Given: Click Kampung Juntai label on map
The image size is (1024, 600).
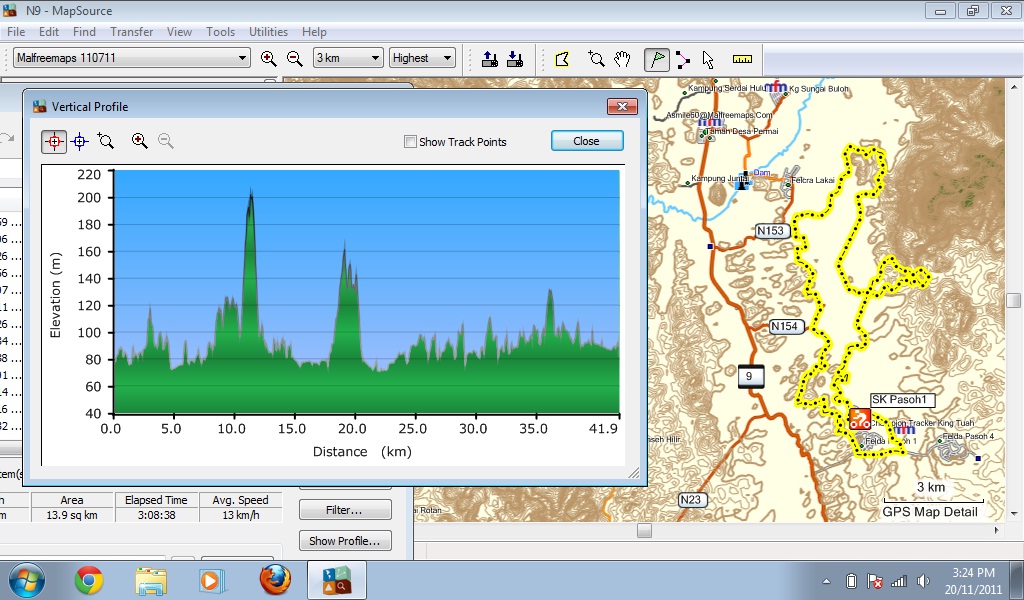Looking at the screenshot, I should click(x=718, y=178).
